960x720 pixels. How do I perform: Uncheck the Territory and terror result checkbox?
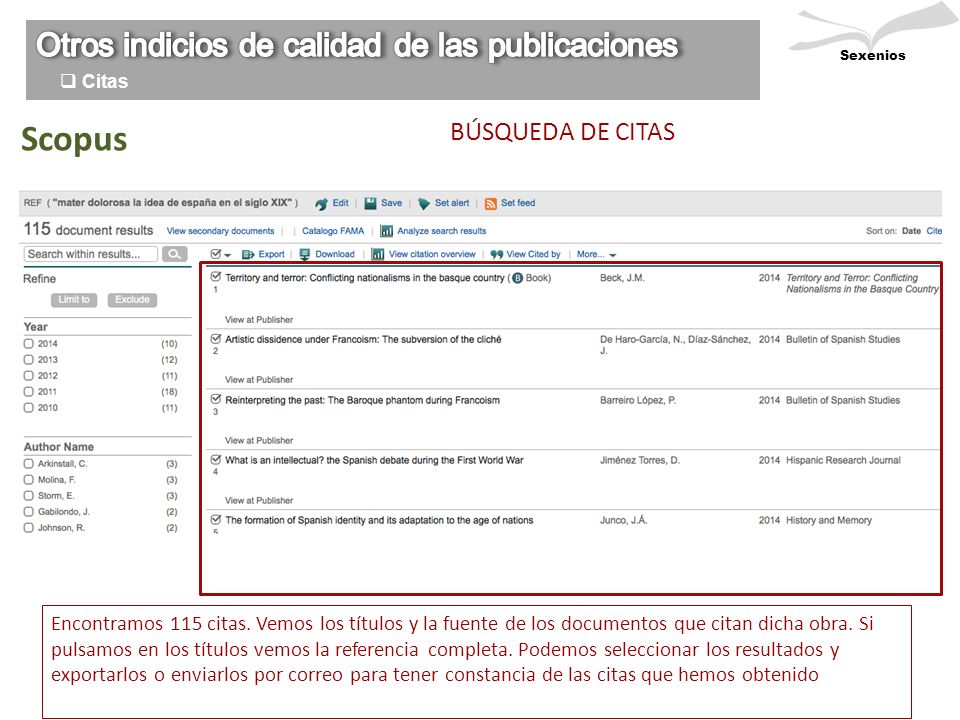[x=216, y=277]
